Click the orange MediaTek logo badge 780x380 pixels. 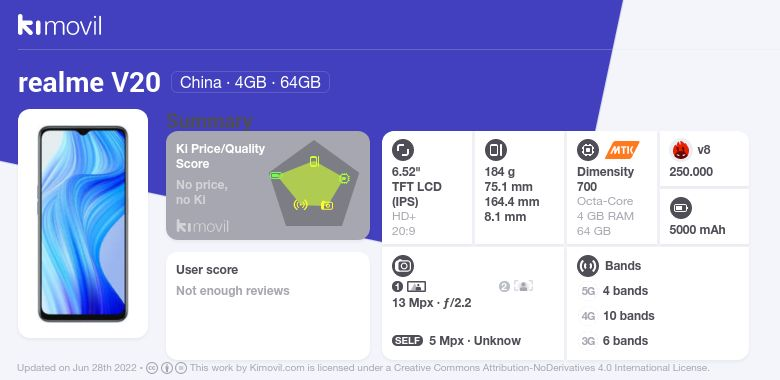pyautogui.click(x=622, y=150)
